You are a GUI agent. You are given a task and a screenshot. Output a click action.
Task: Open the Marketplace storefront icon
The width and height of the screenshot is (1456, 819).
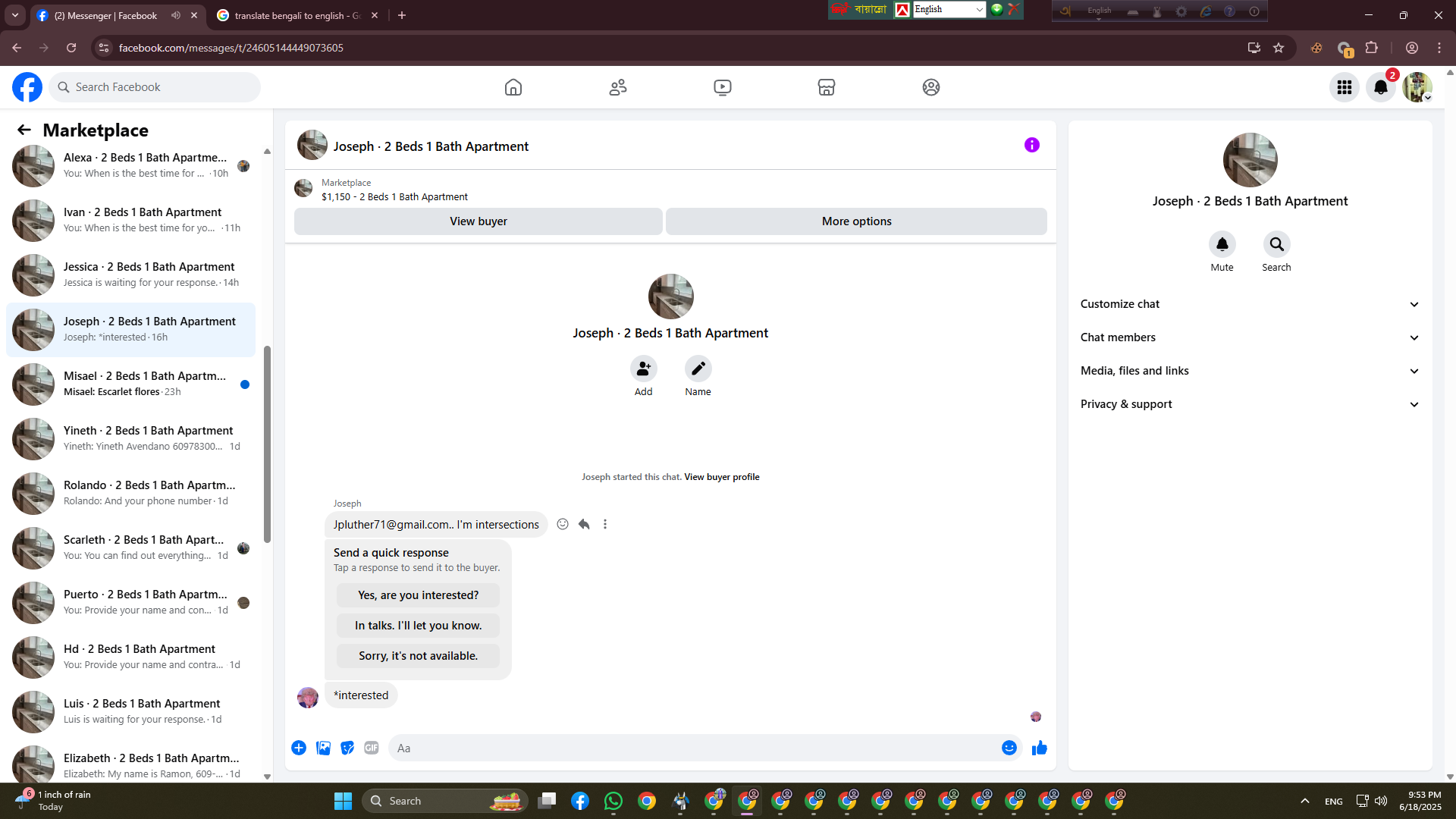point(827,87)
